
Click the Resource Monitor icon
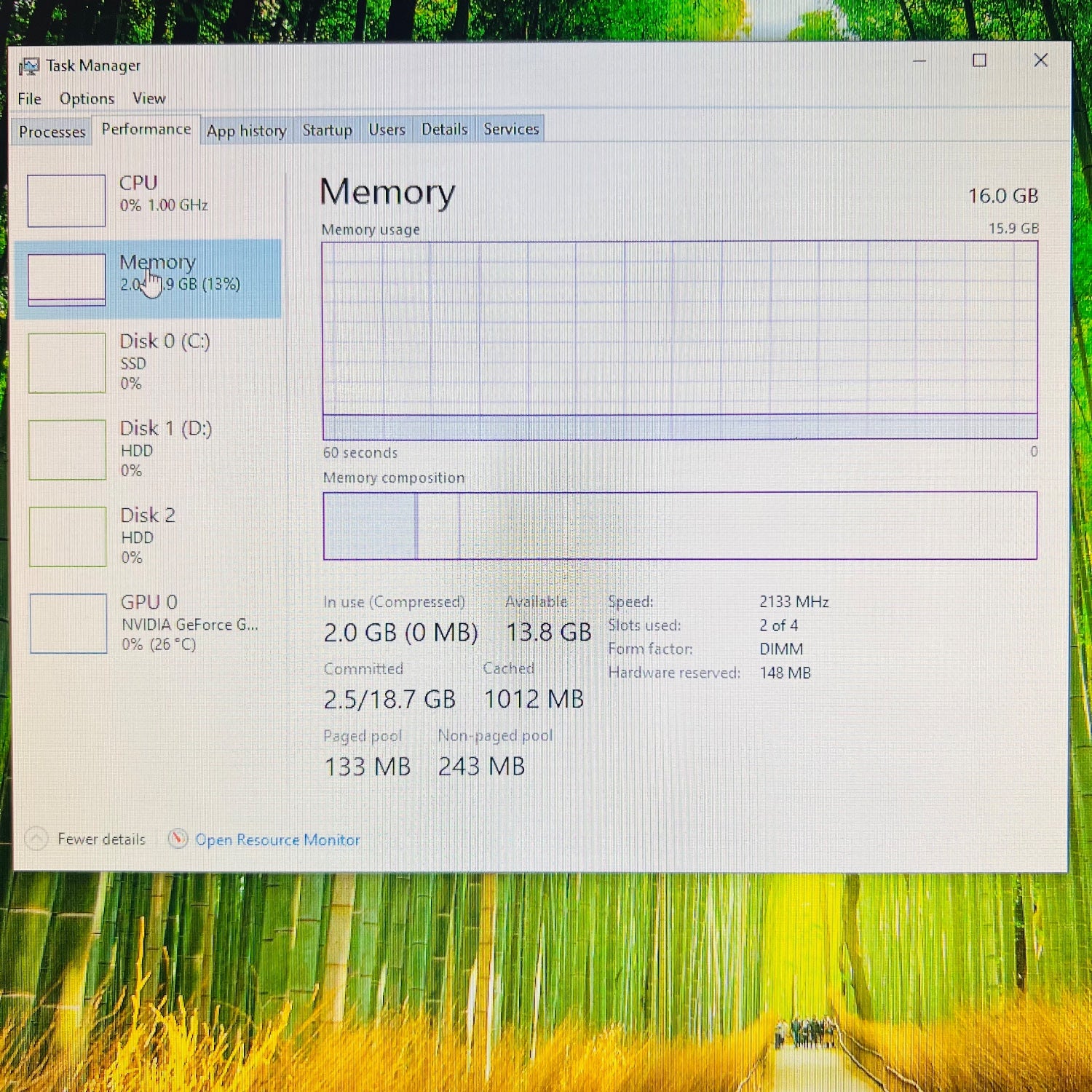point(178,839)
